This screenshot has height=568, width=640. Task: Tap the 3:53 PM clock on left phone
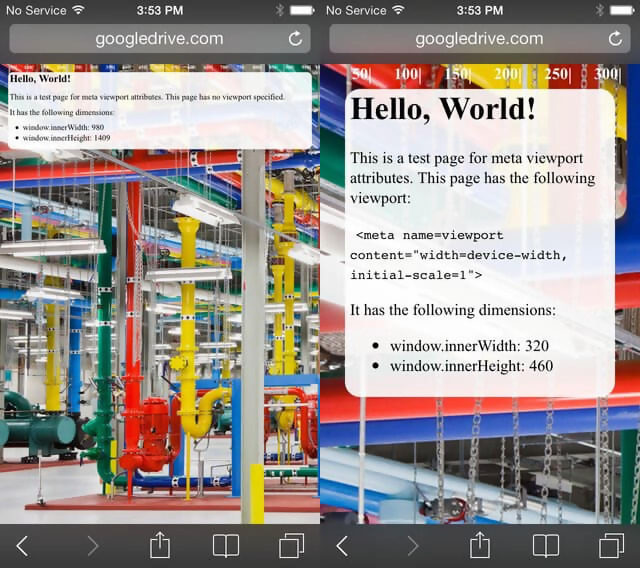pyautogui.click(x=160, y=10)
